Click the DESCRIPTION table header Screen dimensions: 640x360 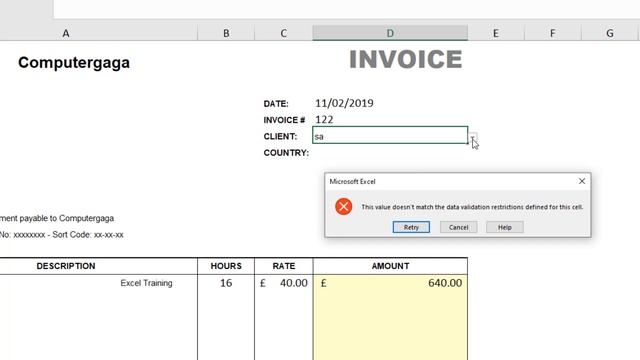pyautogui.click(x=66, y=266)
